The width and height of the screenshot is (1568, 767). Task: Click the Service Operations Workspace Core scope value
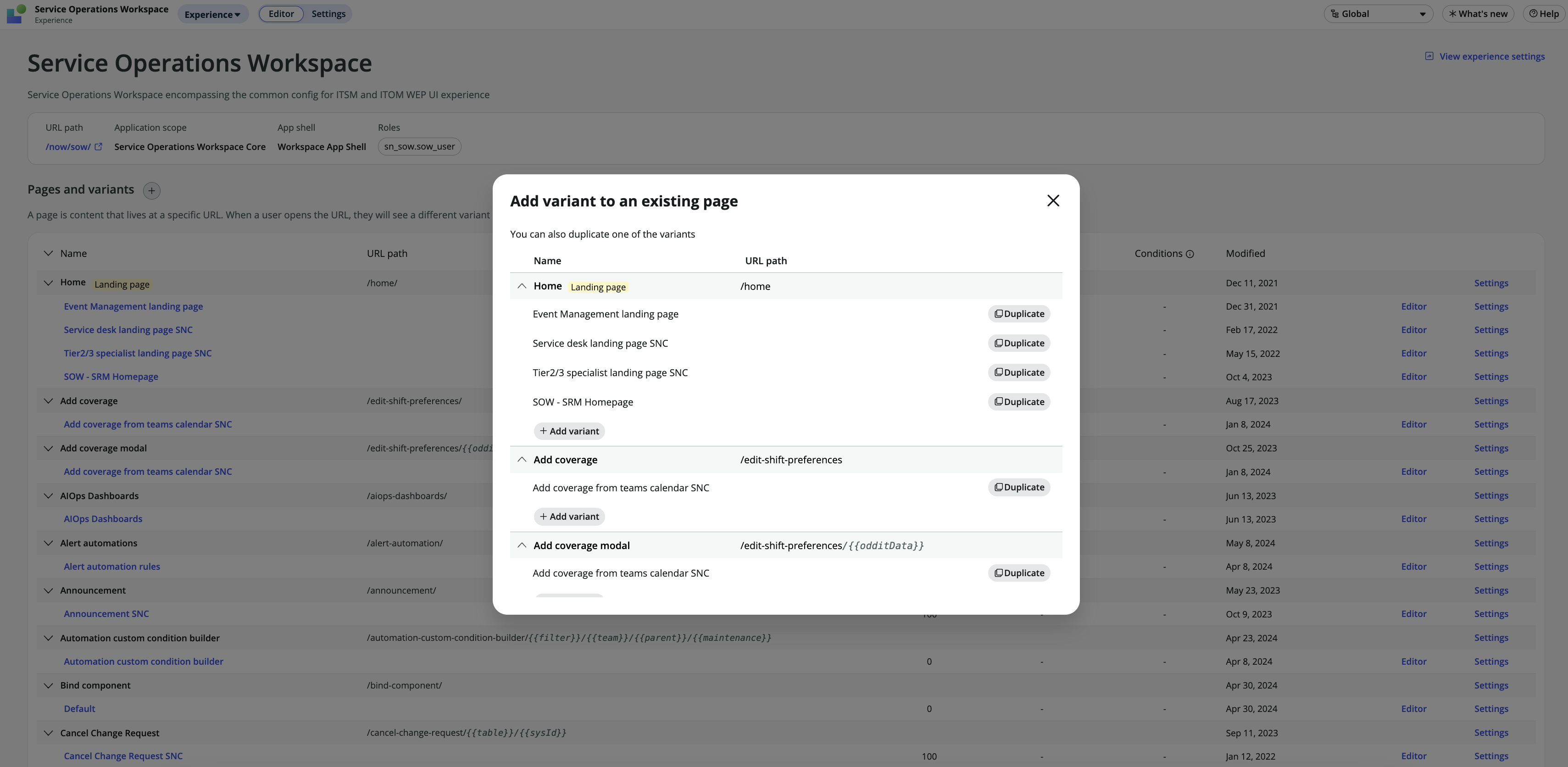(190, 147)
